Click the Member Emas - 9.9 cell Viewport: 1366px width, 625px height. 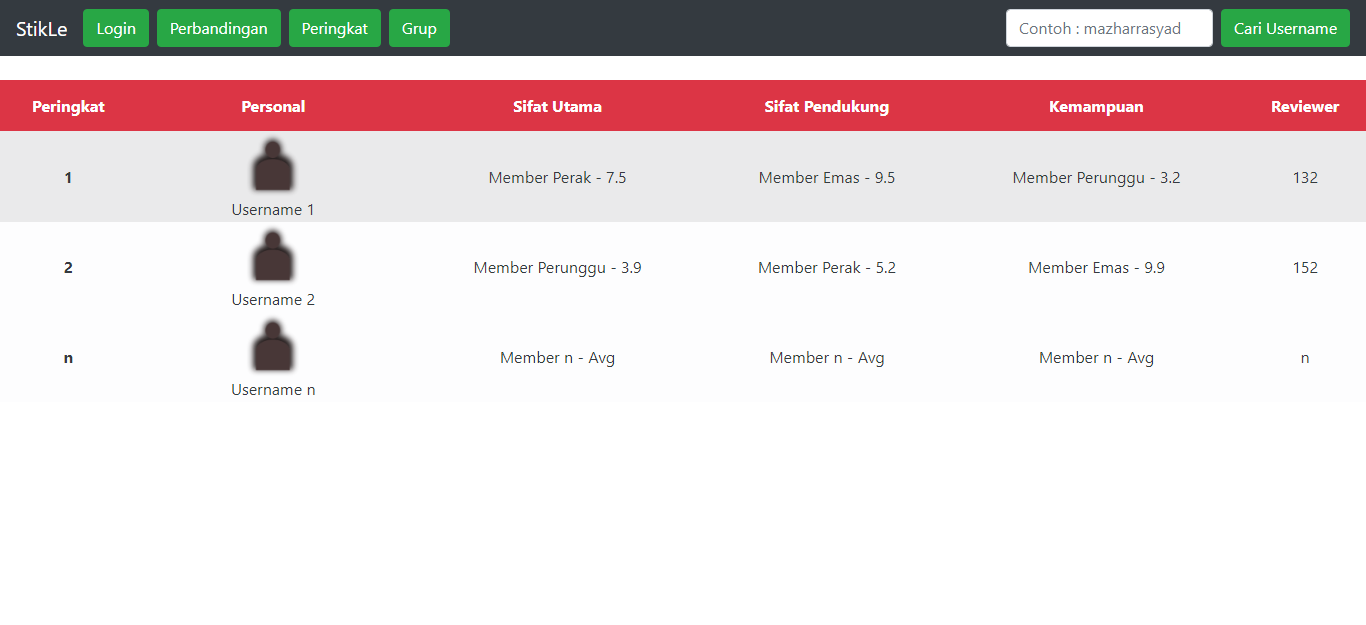tap(1096, 268)
